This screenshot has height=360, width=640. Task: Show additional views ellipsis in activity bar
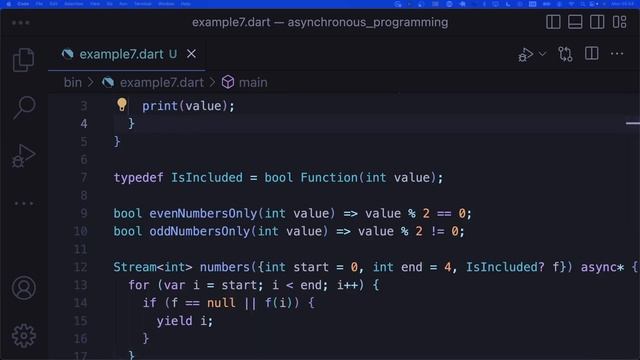[x=24, y=203]
